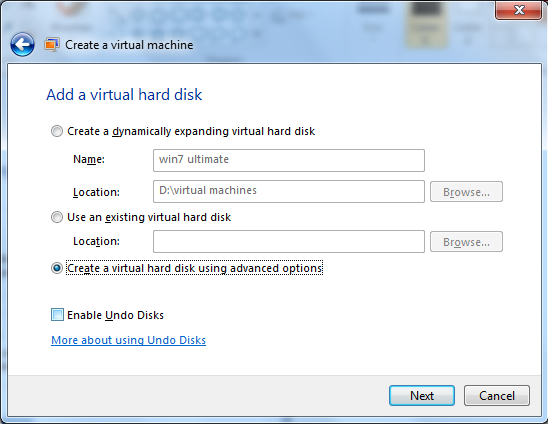Click the Add a virtual hard disk heading

[124, 95]
